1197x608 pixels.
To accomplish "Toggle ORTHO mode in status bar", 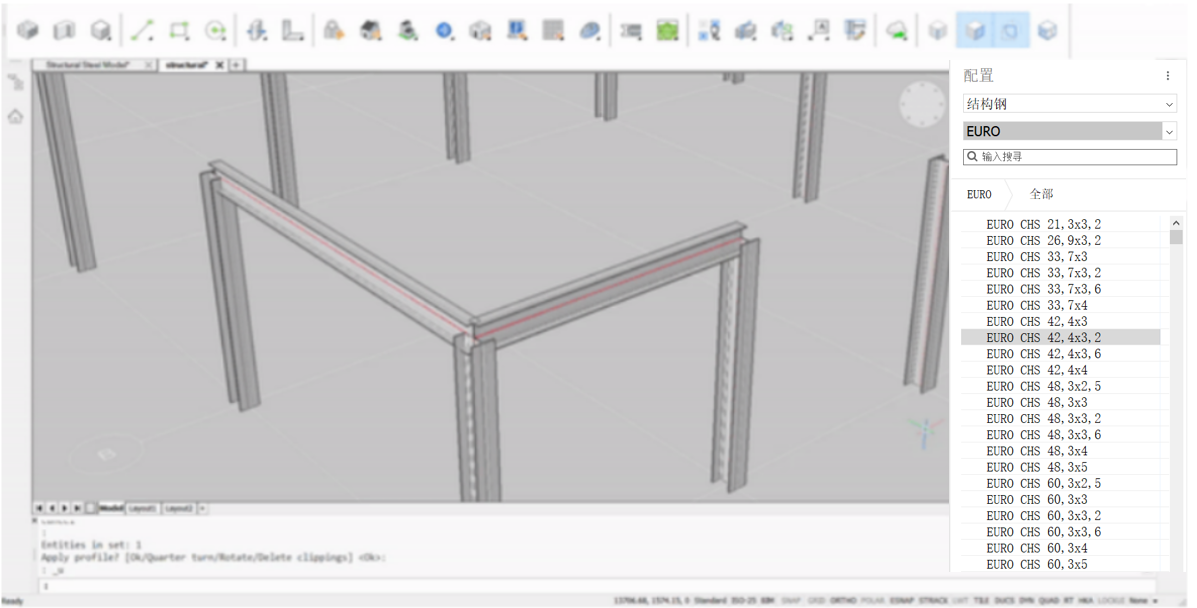I will pyautogui.click(x=843, y=601).
